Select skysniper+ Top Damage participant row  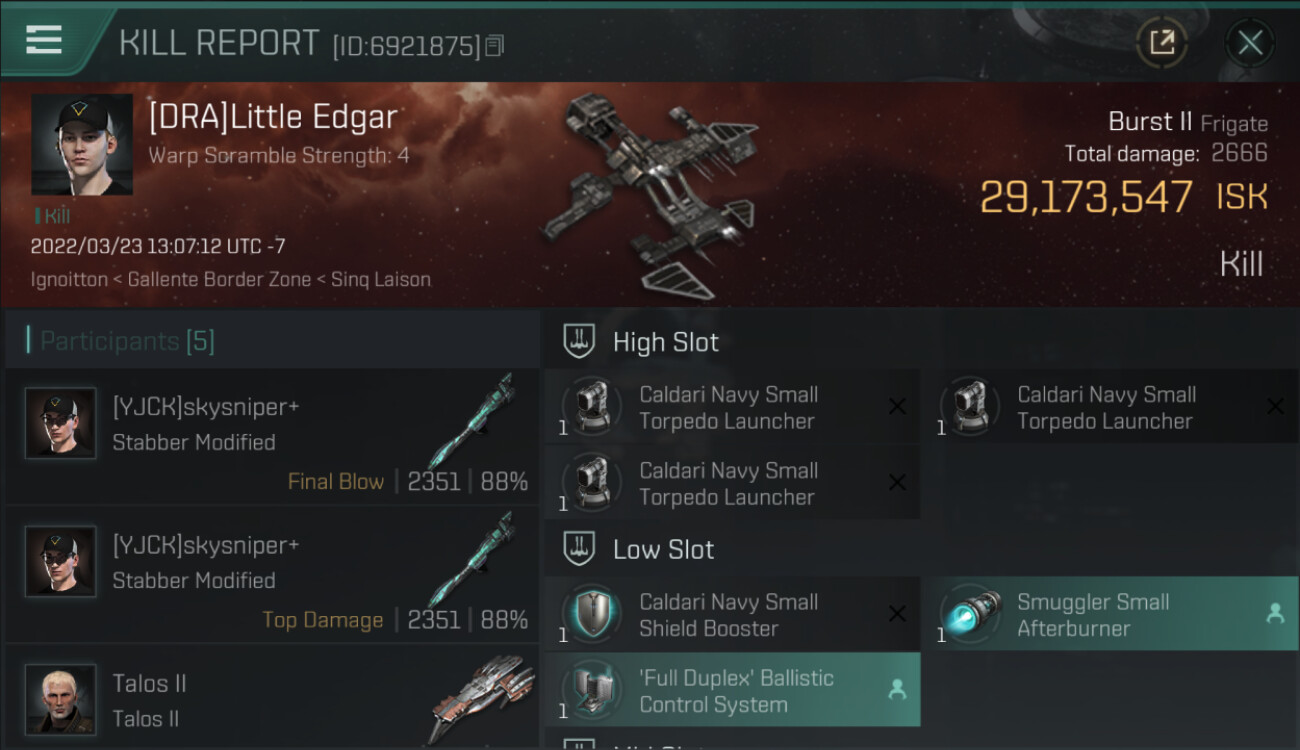(x=272, y=575)
